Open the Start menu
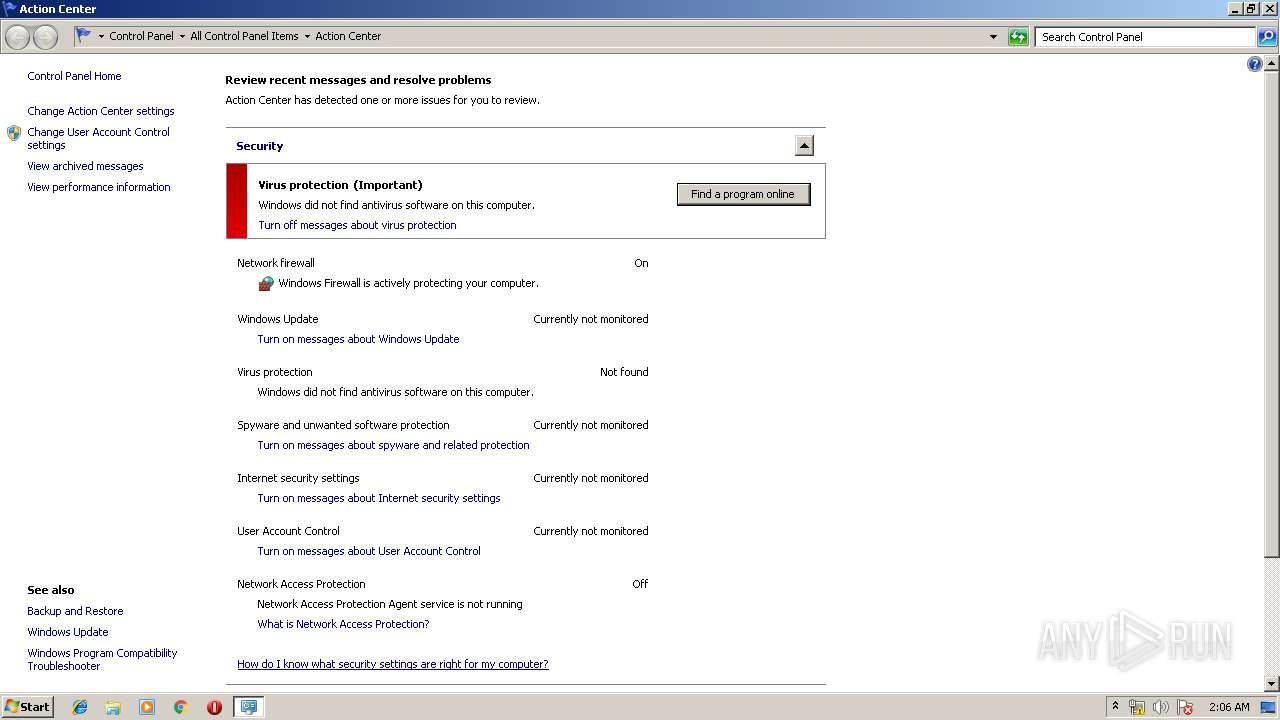The image size is (1280, 720). (x=27, y=707)
